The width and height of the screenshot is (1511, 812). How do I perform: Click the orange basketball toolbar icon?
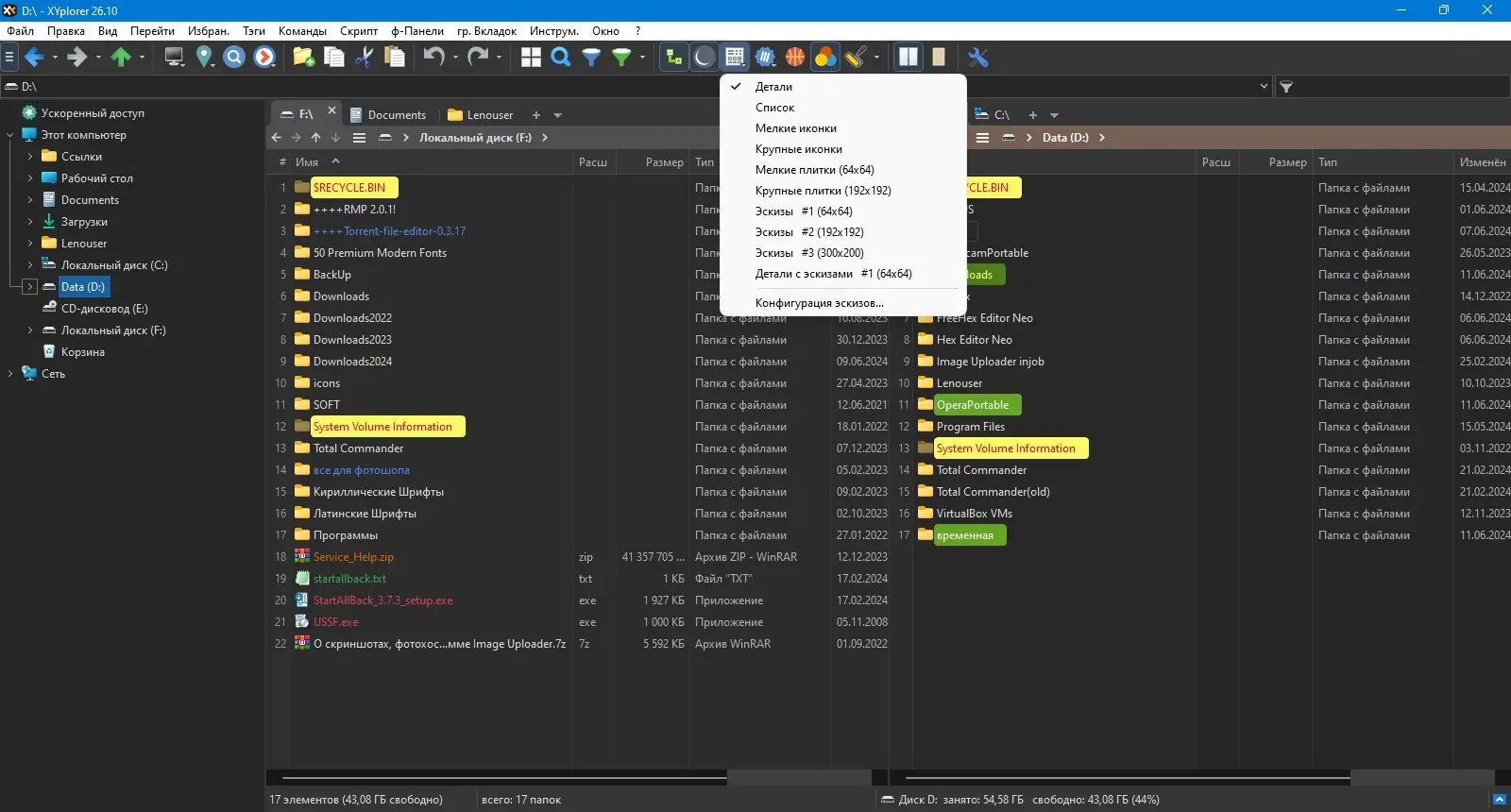(795, 58)
